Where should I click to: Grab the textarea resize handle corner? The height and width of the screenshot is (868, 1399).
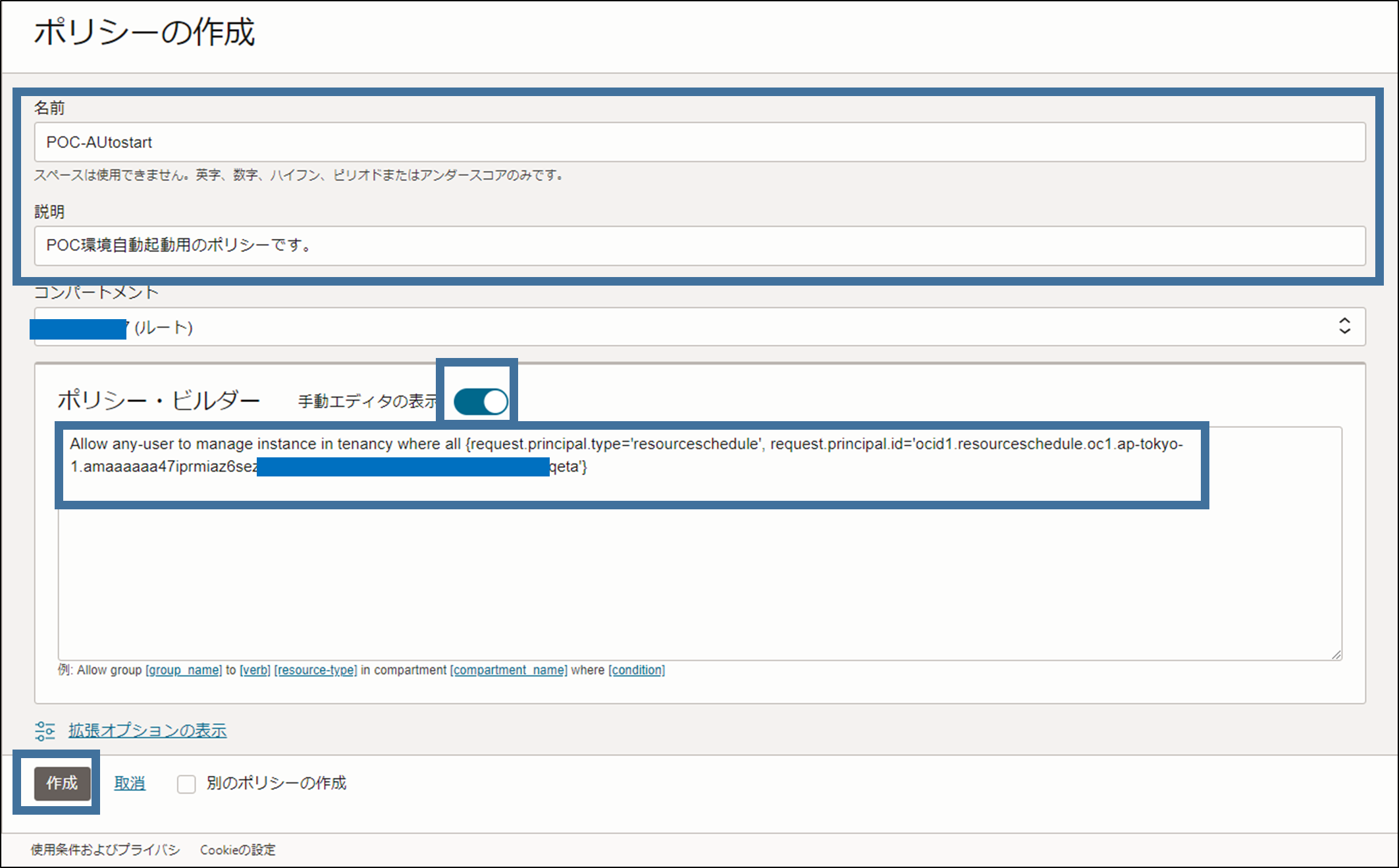tap(1336, 654)
